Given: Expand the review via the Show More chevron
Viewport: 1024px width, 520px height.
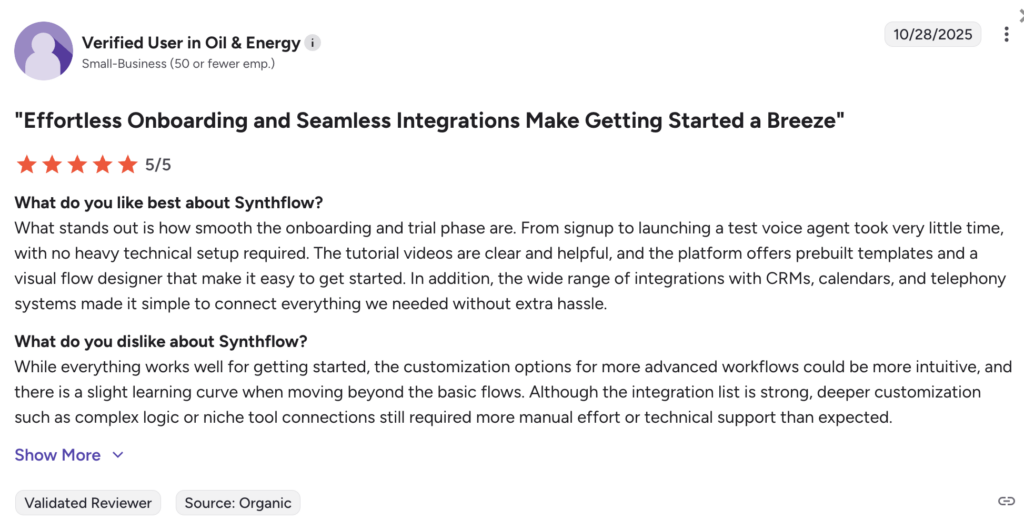Looking at the screenshot, I should [118, 455].
